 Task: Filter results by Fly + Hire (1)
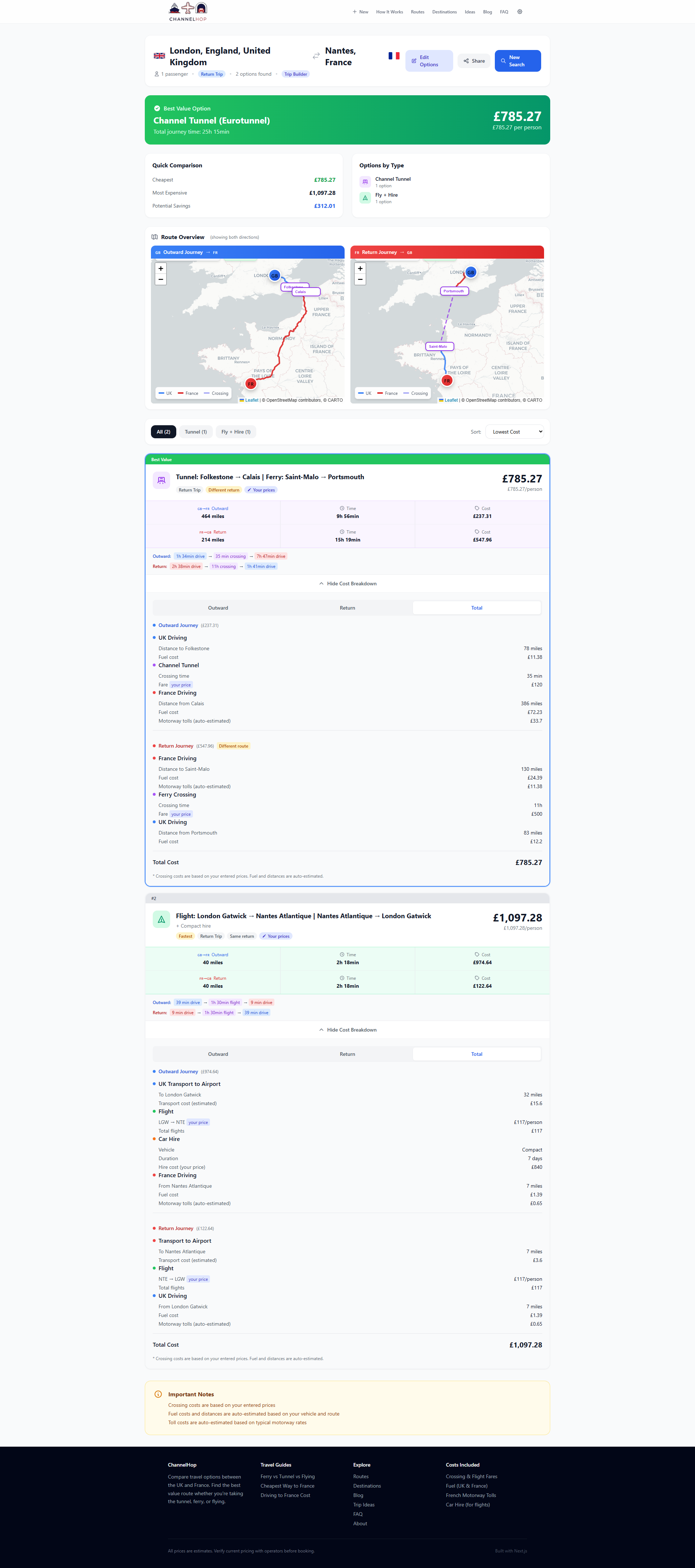[x=236, y=431]
